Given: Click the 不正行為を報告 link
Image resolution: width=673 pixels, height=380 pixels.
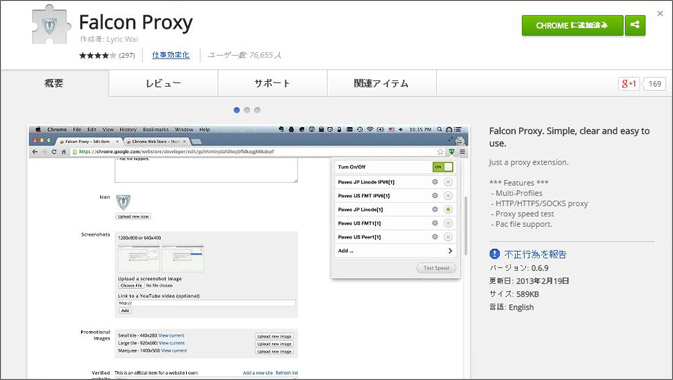Looking at the screenshot, I should point(535,254).
